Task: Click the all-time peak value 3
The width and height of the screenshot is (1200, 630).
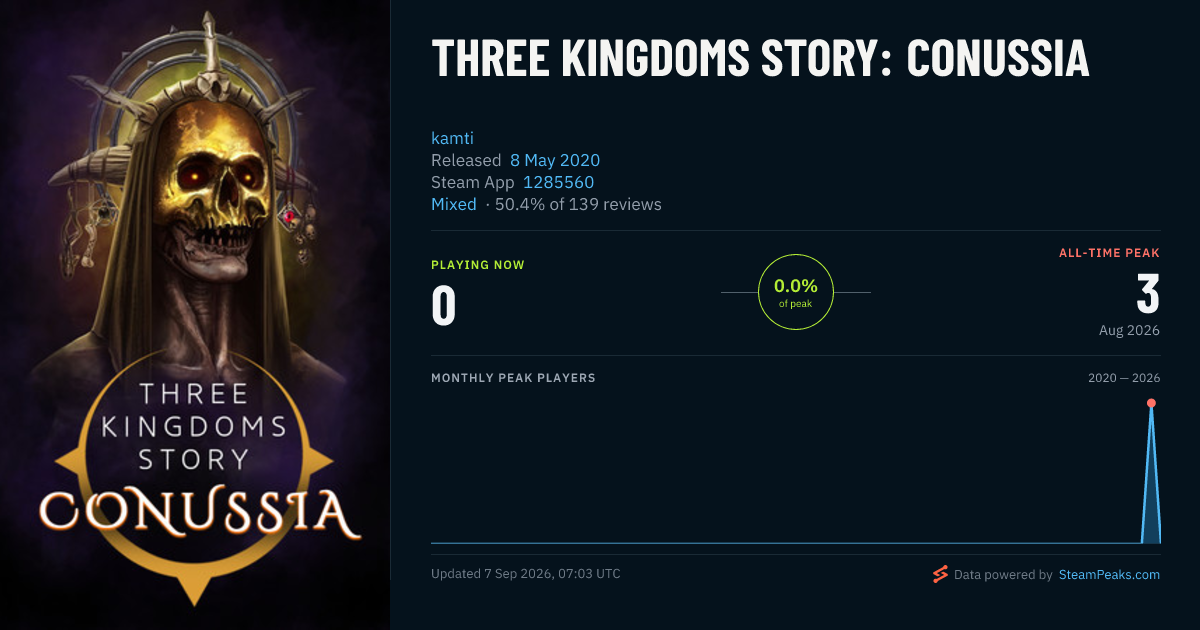Action: click(x=1148, y=294)
